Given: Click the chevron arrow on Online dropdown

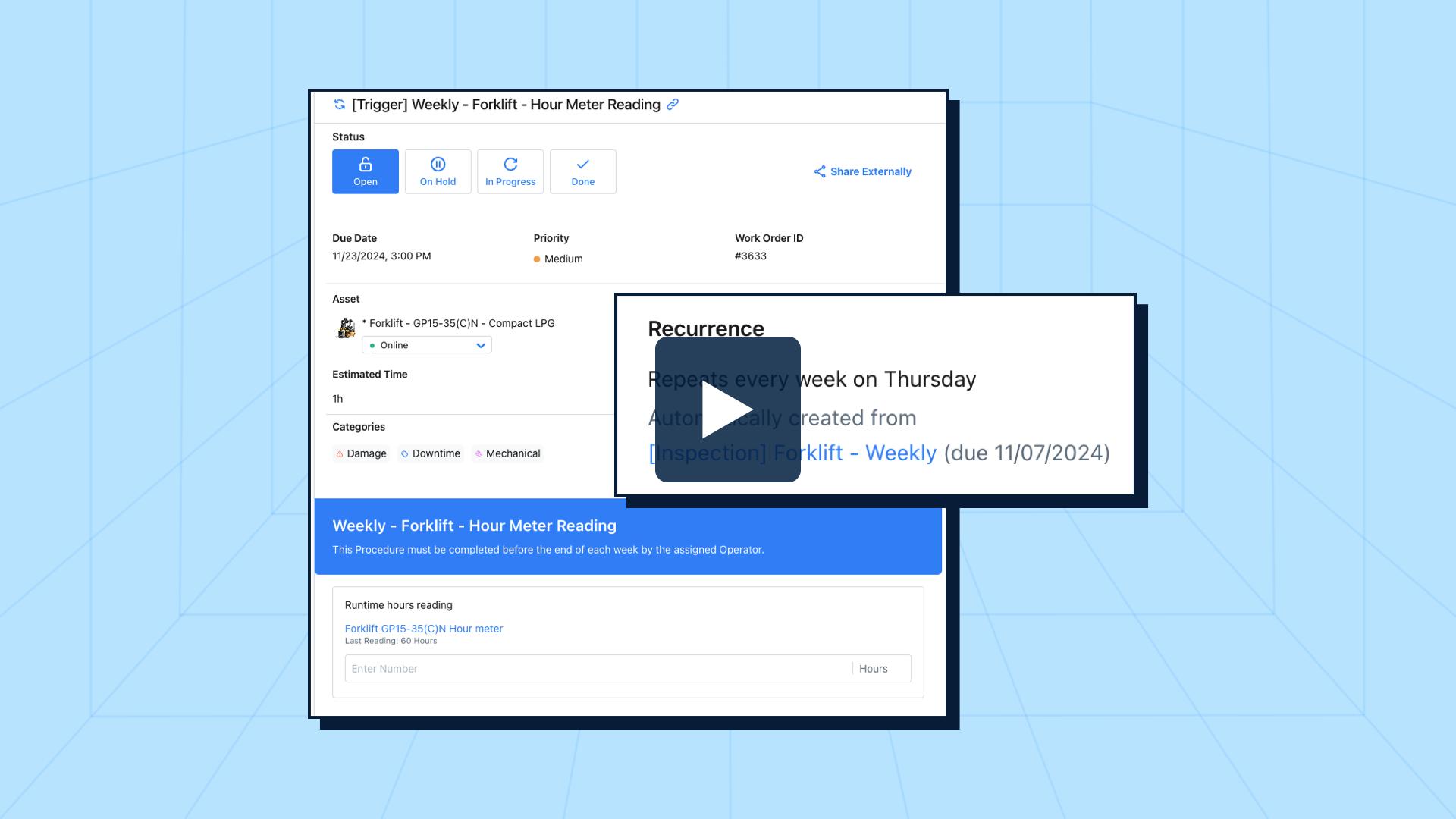Looking at the screenshot, I should tap(480, 345).
